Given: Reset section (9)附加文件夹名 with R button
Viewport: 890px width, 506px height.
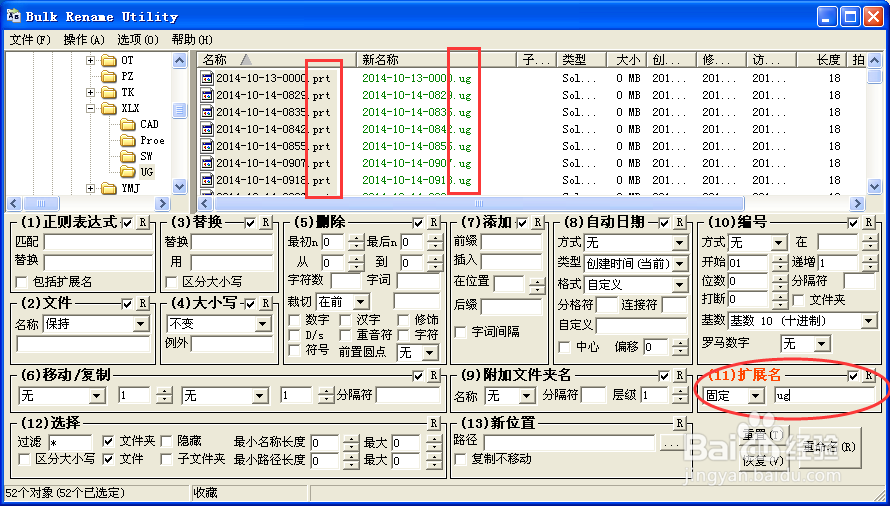Looking at the screenshot, I should 679,375.
